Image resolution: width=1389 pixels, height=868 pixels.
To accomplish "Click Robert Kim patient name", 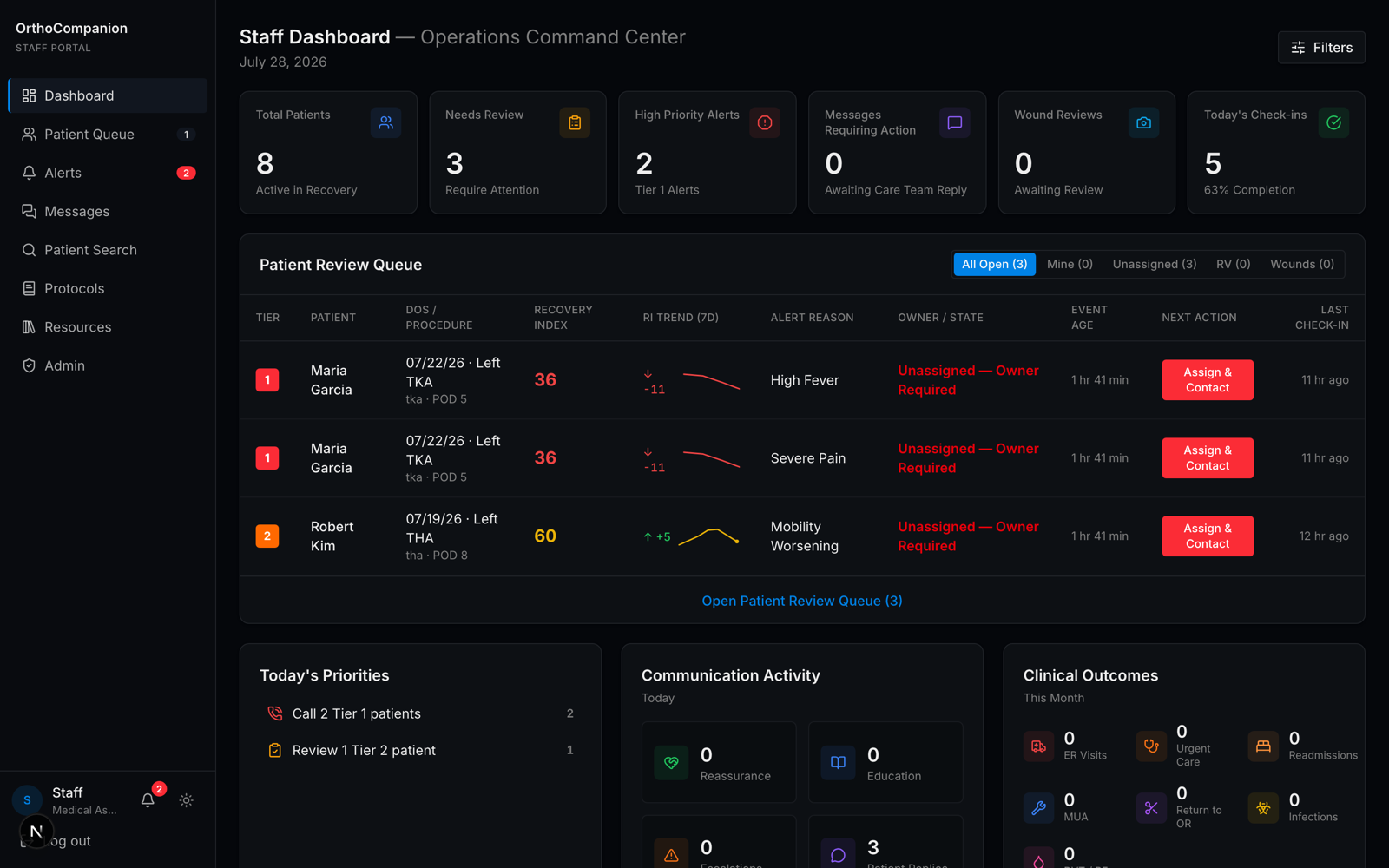I will tap(332, 536).
